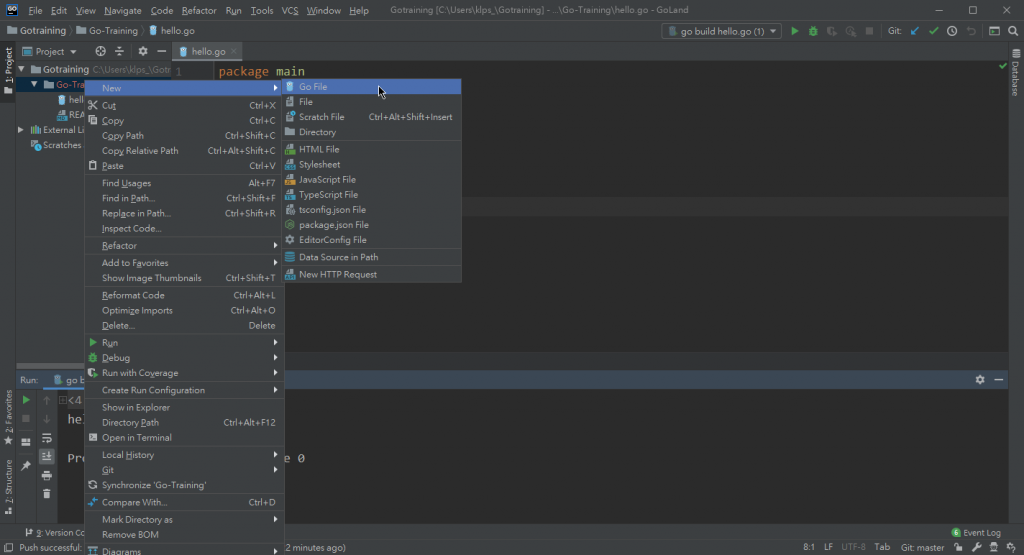Image resolution: width=1024 pixels, height=555 pixels.
Task: Open the VCS menu
Action: 289,10
